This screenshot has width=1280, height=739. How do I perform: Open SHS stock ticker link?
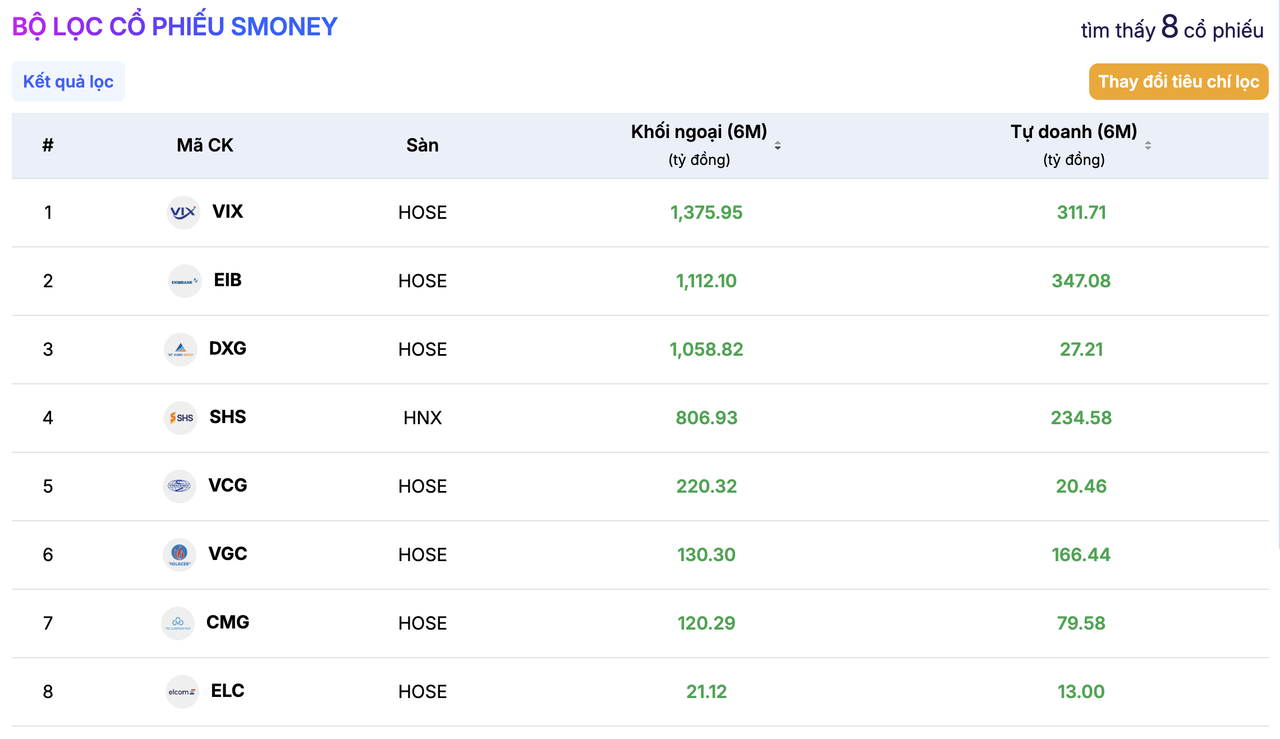(228, 417)
